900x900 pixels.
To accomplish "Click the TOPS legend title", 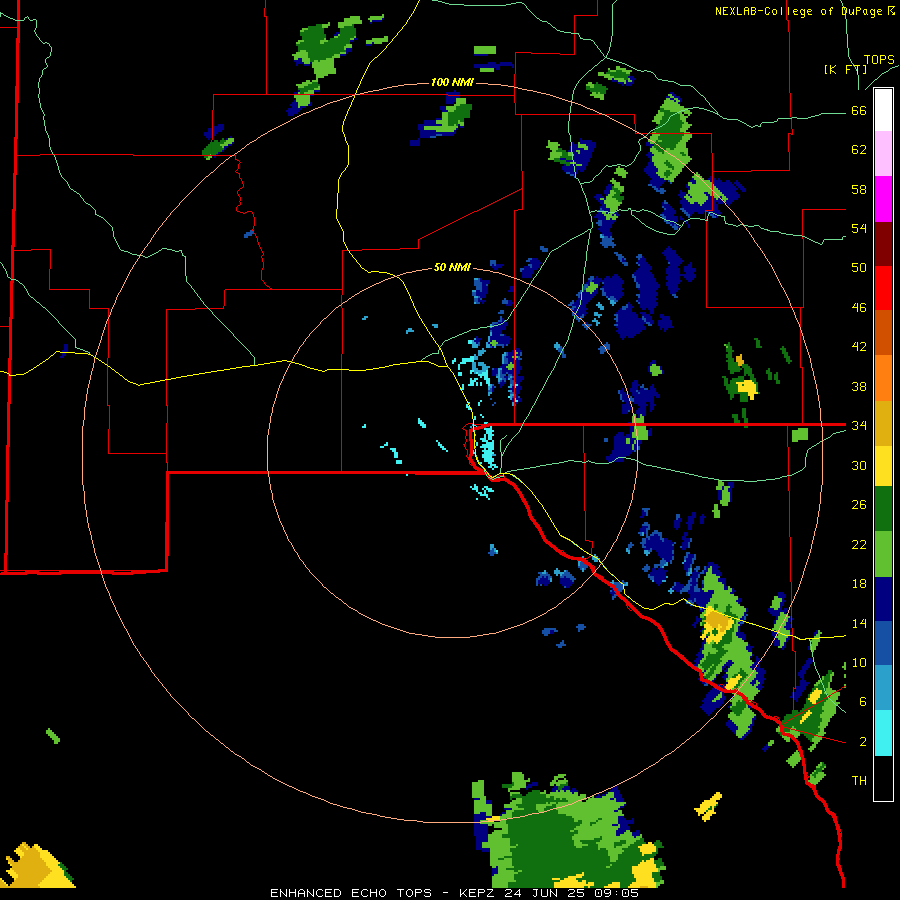I will pos(879,60).
